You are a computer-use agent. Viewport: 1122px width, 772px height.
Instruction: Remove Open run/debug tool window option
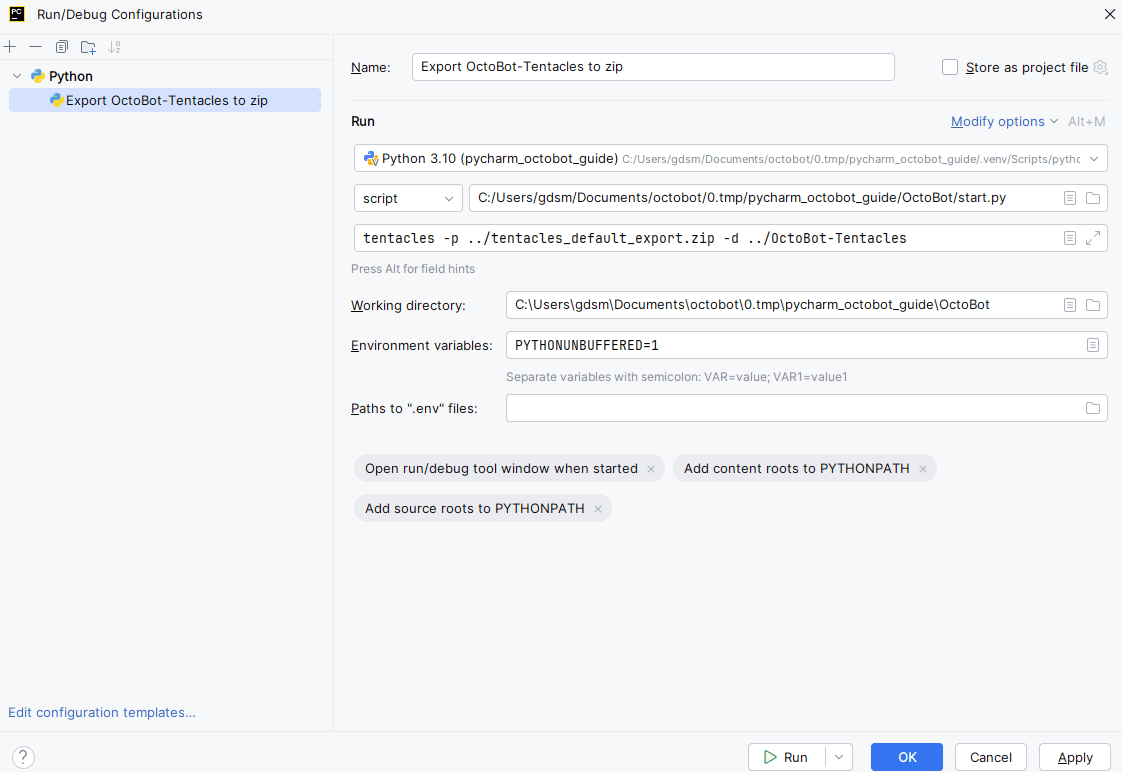coord(651,469)
